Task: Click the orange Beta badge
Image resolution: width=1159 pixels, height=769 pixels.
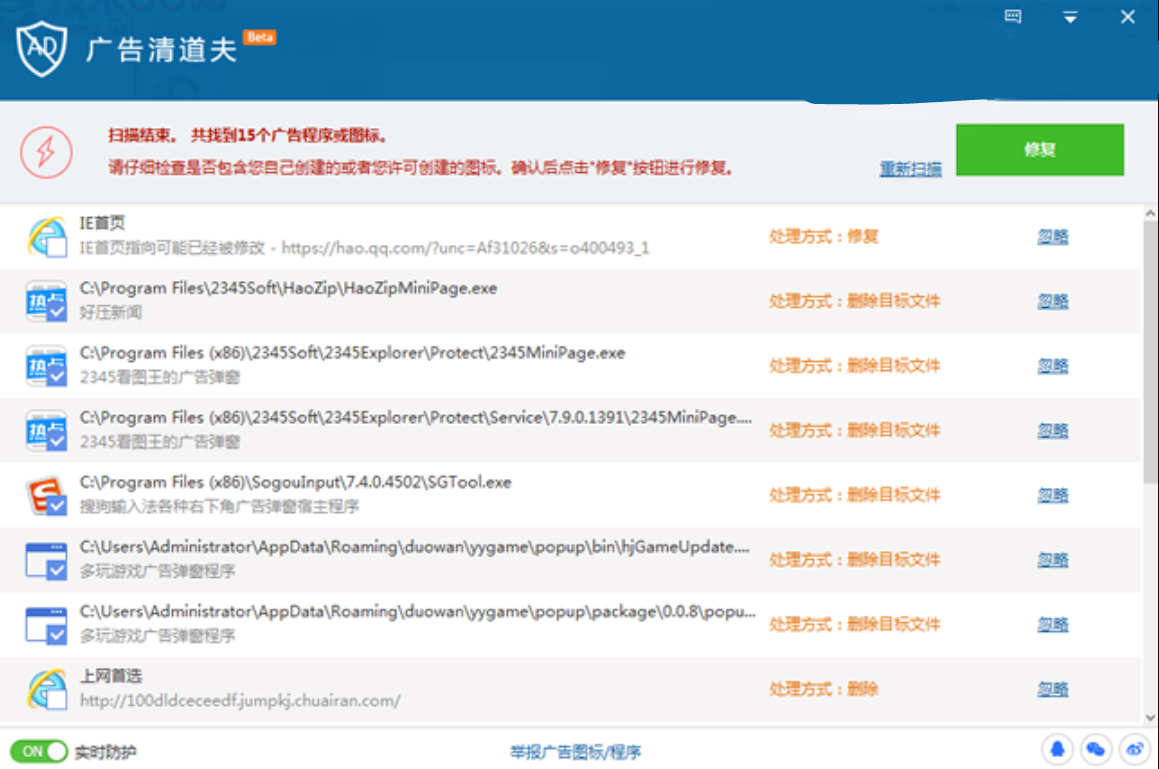Action: [x=259, y=37]
